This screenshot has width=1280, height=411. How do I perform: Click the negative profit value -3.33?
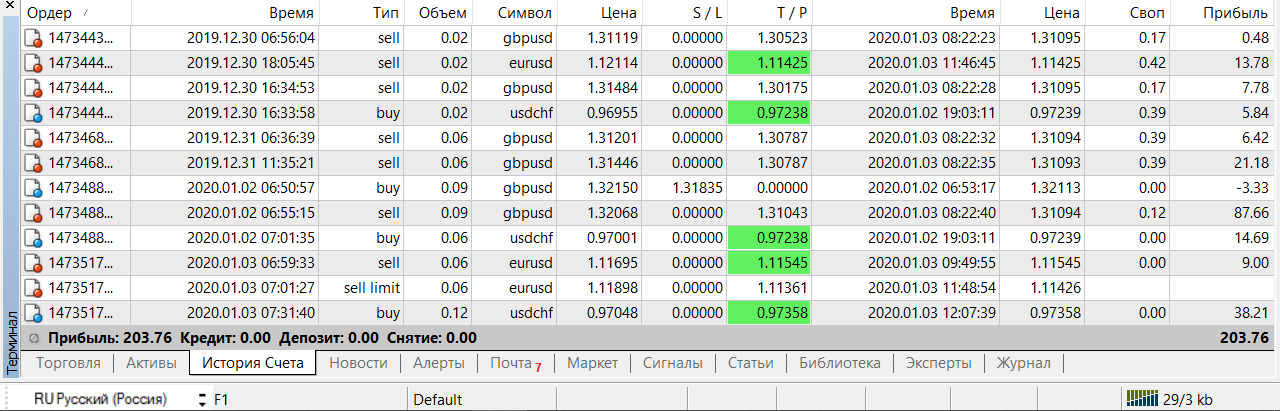coord(1252,188)
